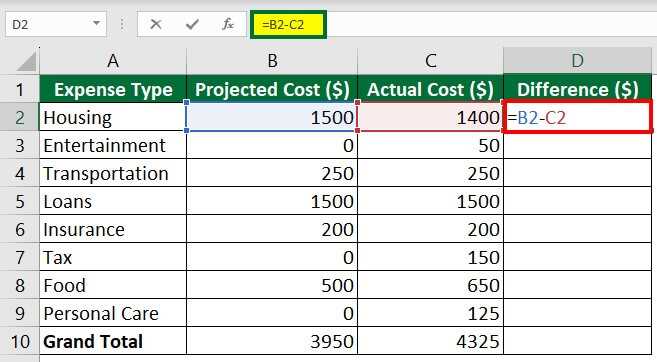The width and height of the screenshot is (657, 362).
Task: Select row 1 header
Action: pos(20,89)
